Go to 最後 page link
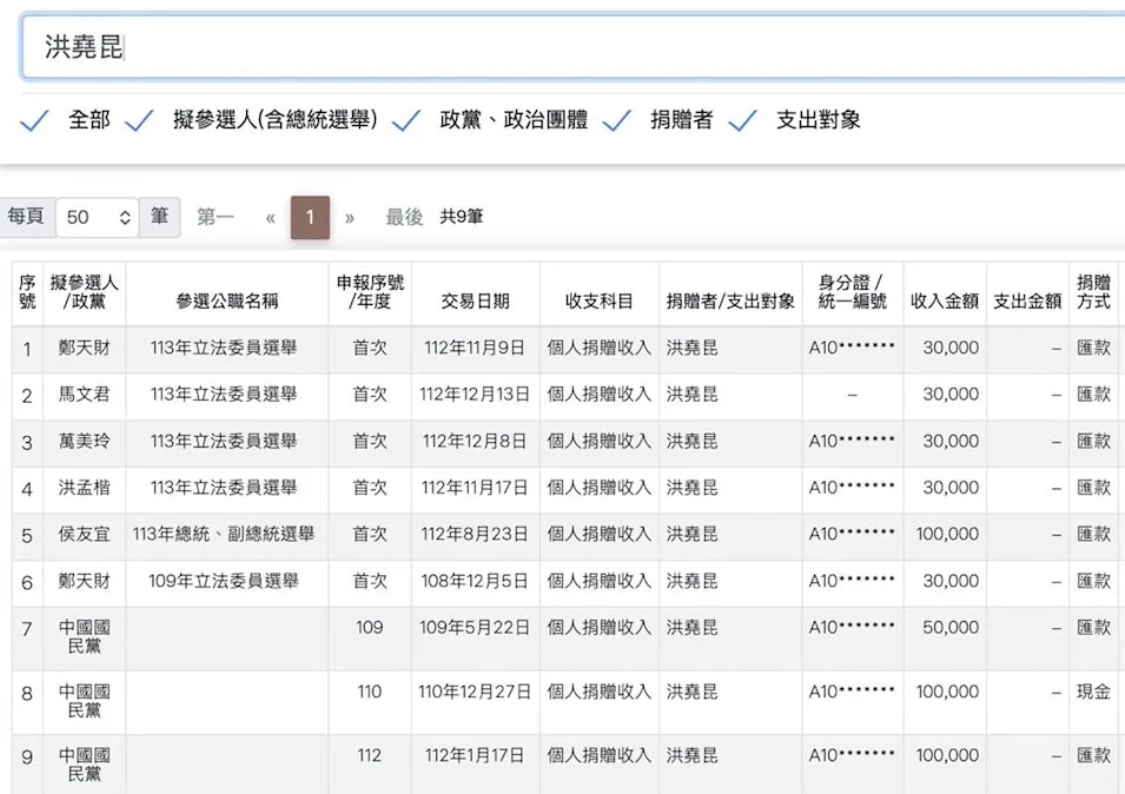This screenshot has height=794, width=1125. coord(404,217)
